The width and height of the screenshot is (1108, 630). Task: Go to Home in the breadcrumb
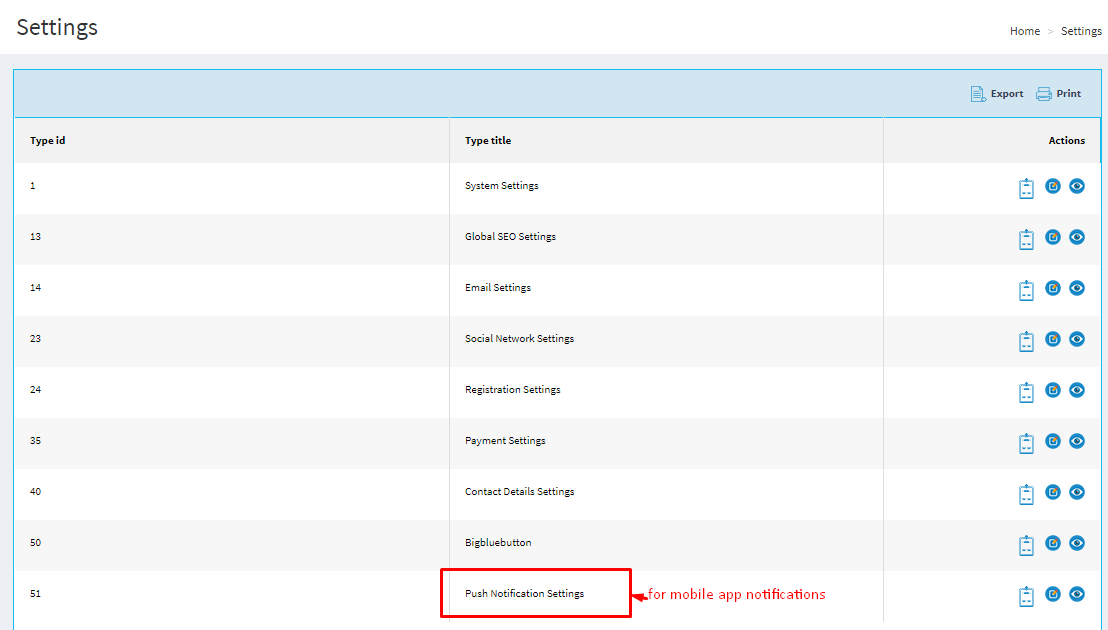(1025, 31)
